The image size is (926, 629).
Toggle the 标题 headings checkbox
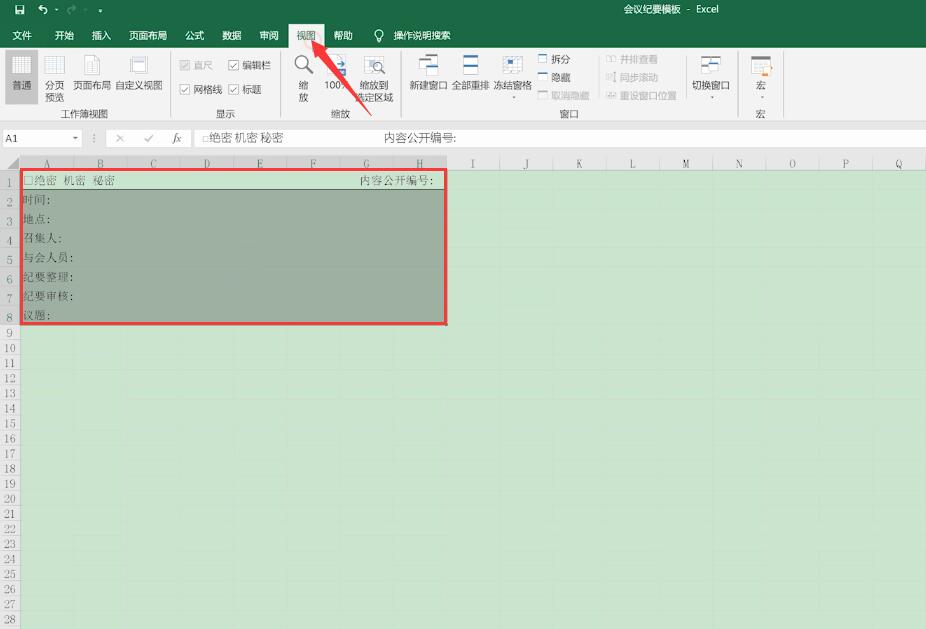coord(233,90)
